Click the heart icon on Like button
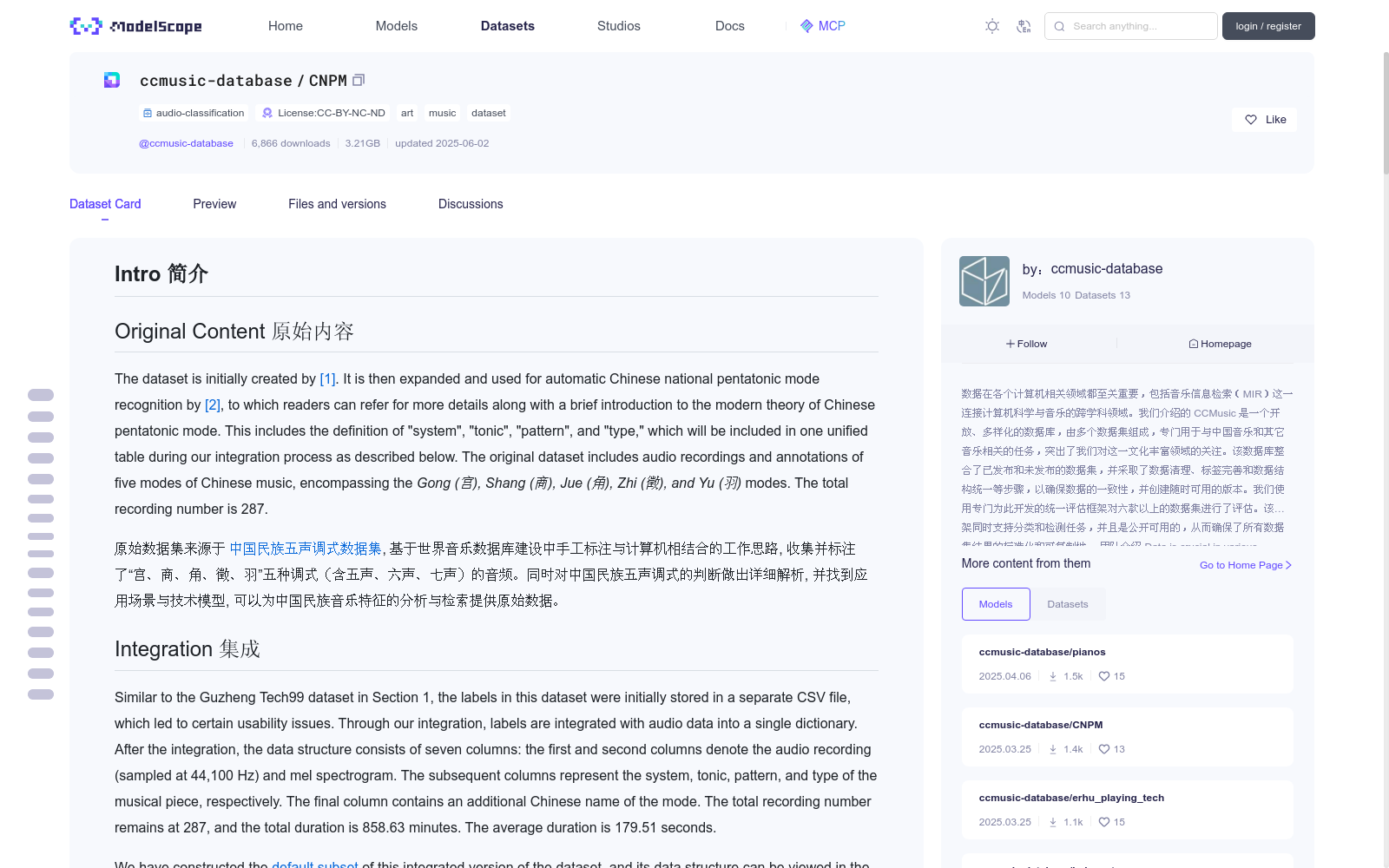 [1251, 120]
